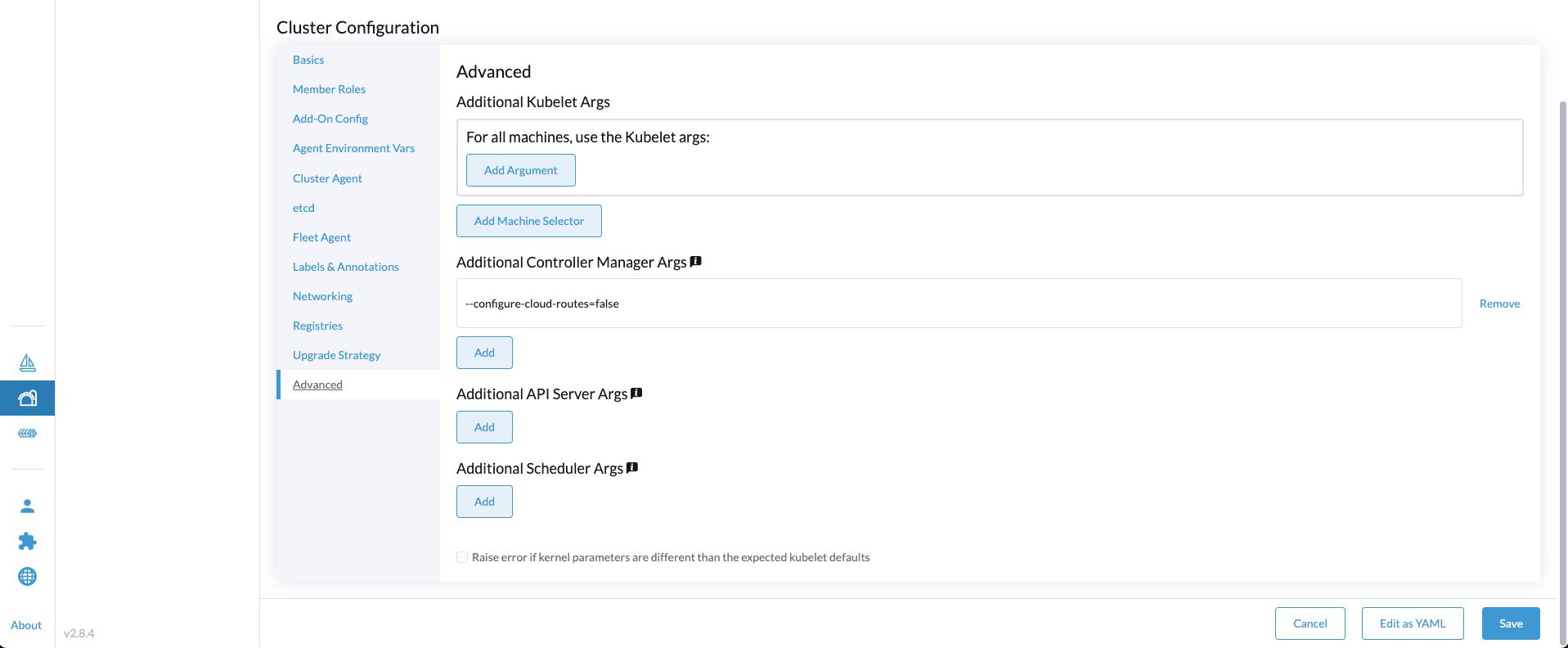Screen dimensions: 1568x648
Task: Show info icon for Scheduler Args
Action: point(632,468)
